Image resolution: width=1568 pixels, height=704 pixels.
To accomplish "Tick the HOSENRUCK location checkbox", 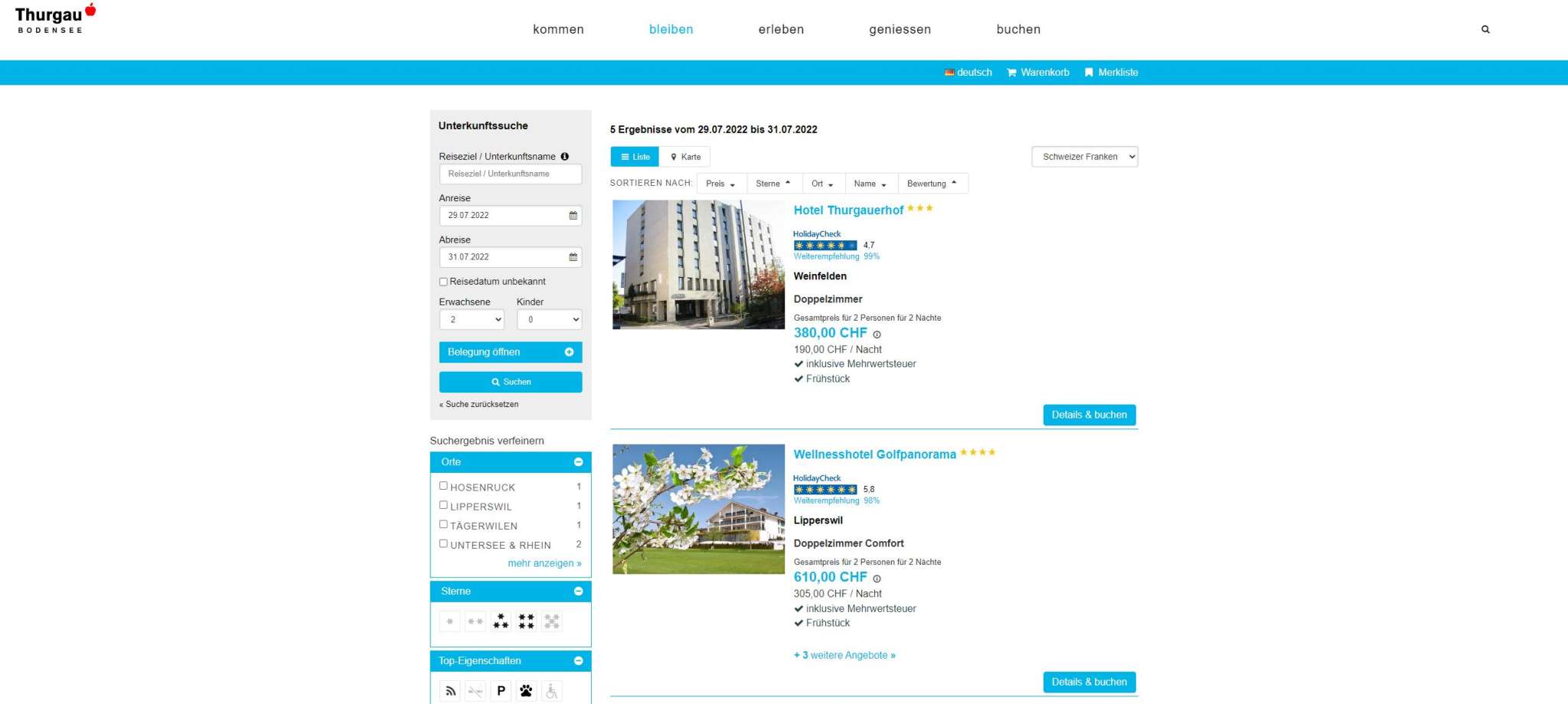I will tap(443, 486).
